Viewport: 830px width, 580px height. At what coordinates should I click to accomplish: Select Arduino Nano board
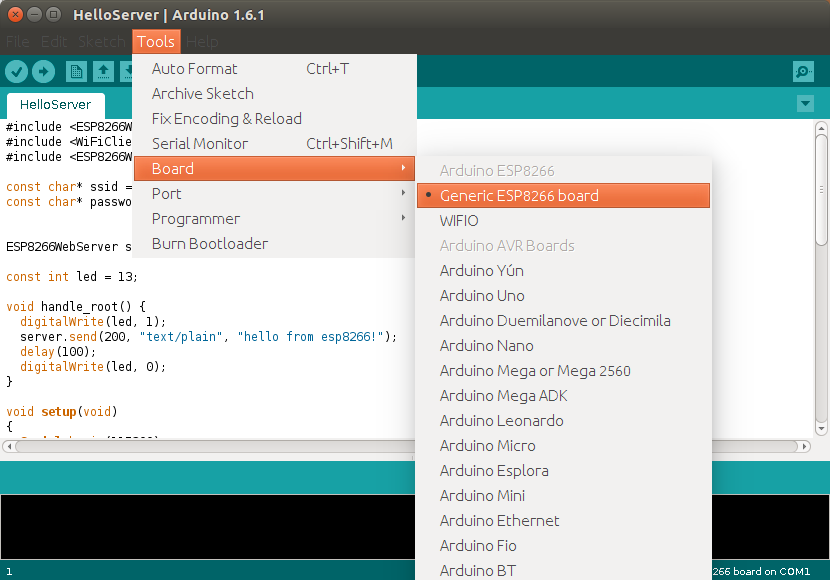click(x=563, y=346)
